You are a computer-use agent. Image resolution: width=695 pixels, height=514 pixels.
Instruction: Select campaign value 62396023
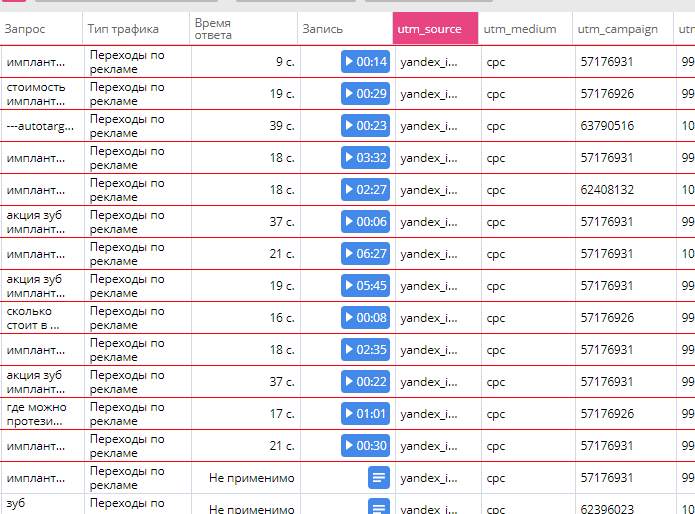(607, 509)
